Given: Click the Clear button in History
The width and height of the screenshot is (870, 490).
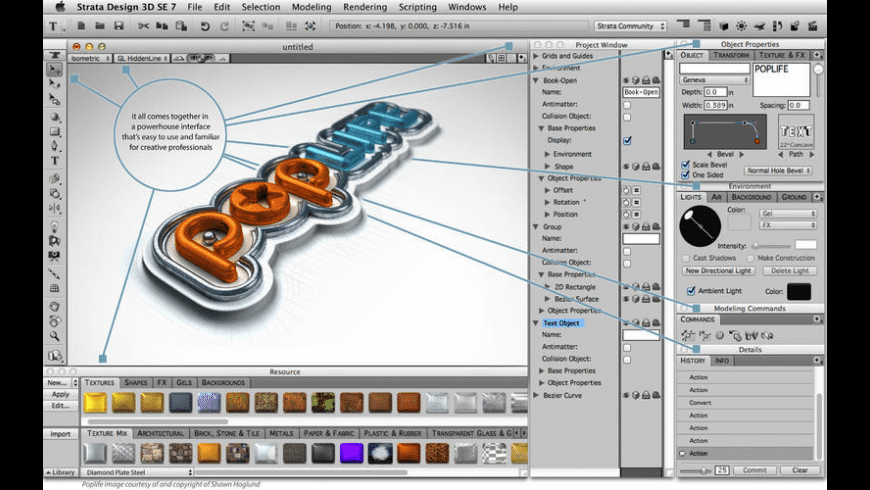Looking at the screenshot, I should point(800,470).
